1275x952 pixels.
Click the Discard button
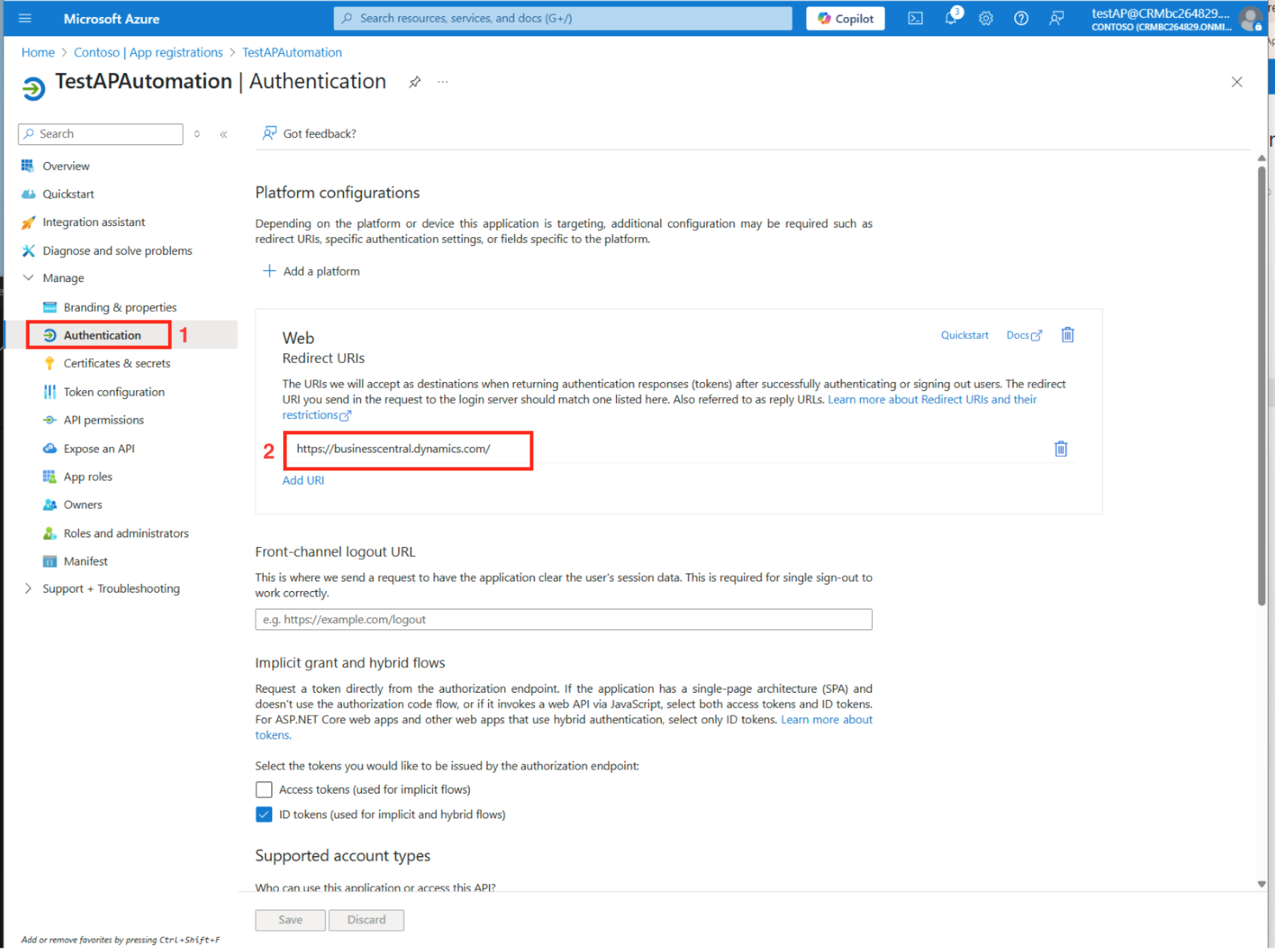pos(367,921)
